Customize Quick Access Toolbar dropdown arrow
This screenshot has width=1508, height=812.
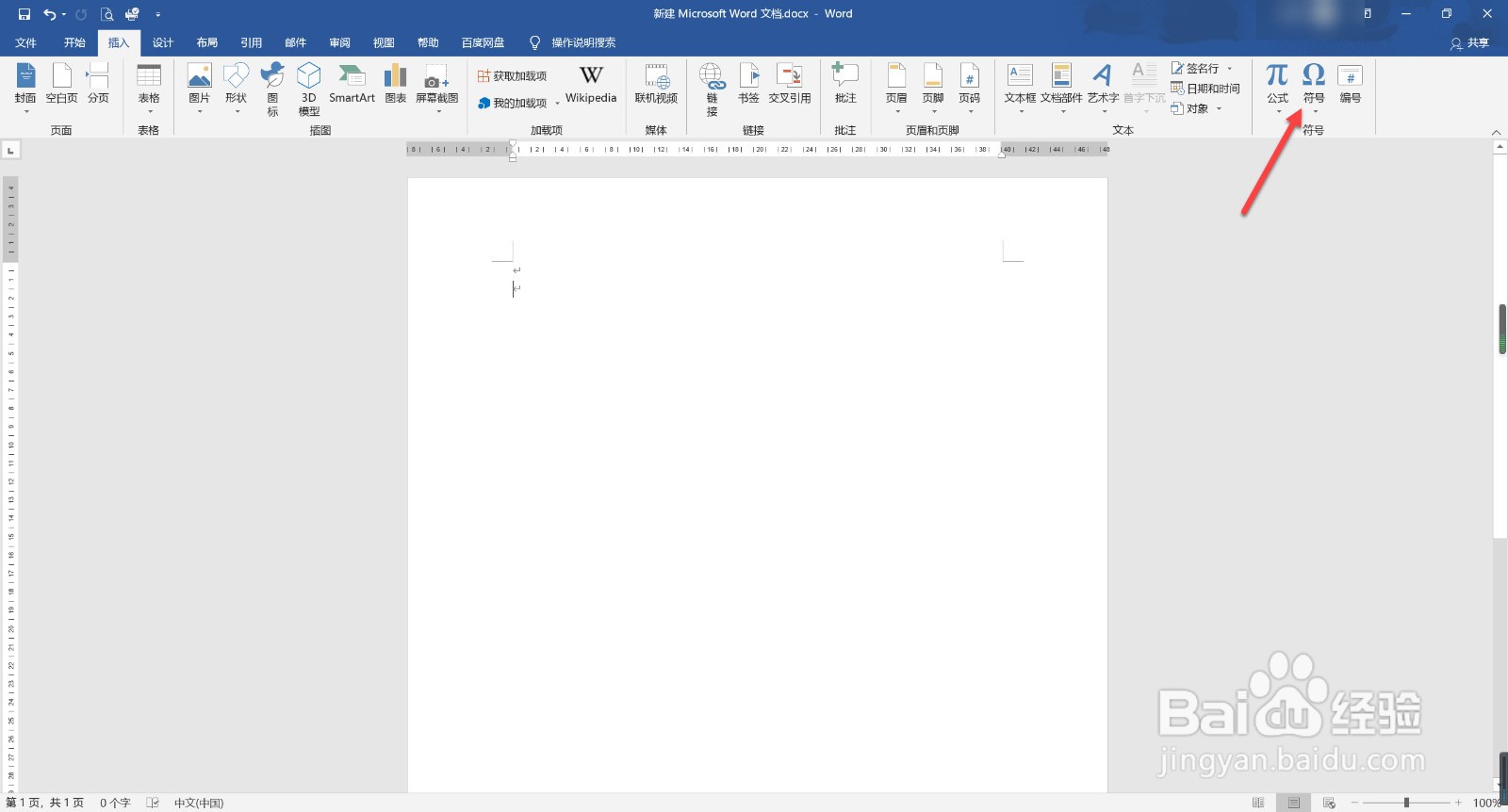point(157,14)
